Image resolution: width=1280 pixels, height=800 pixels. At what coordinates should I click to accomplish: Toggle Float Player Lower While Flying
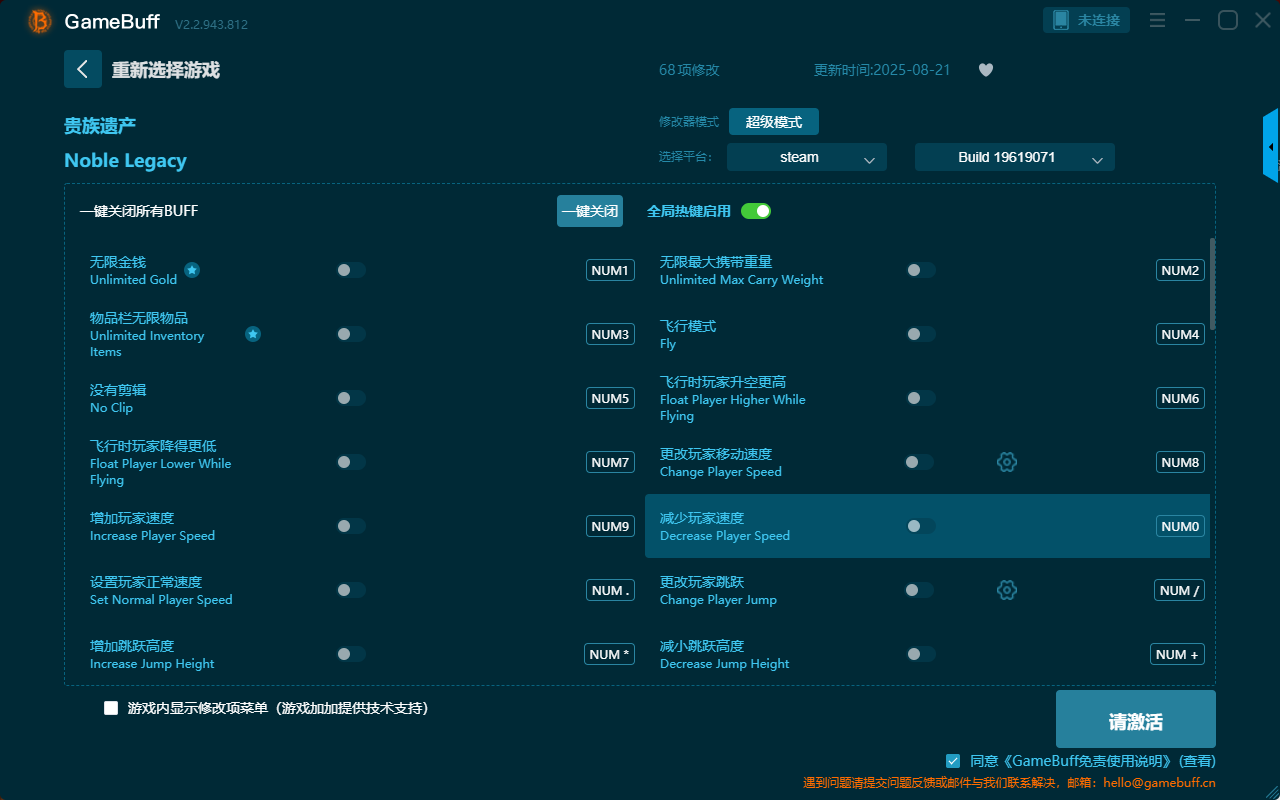point(351,462)
